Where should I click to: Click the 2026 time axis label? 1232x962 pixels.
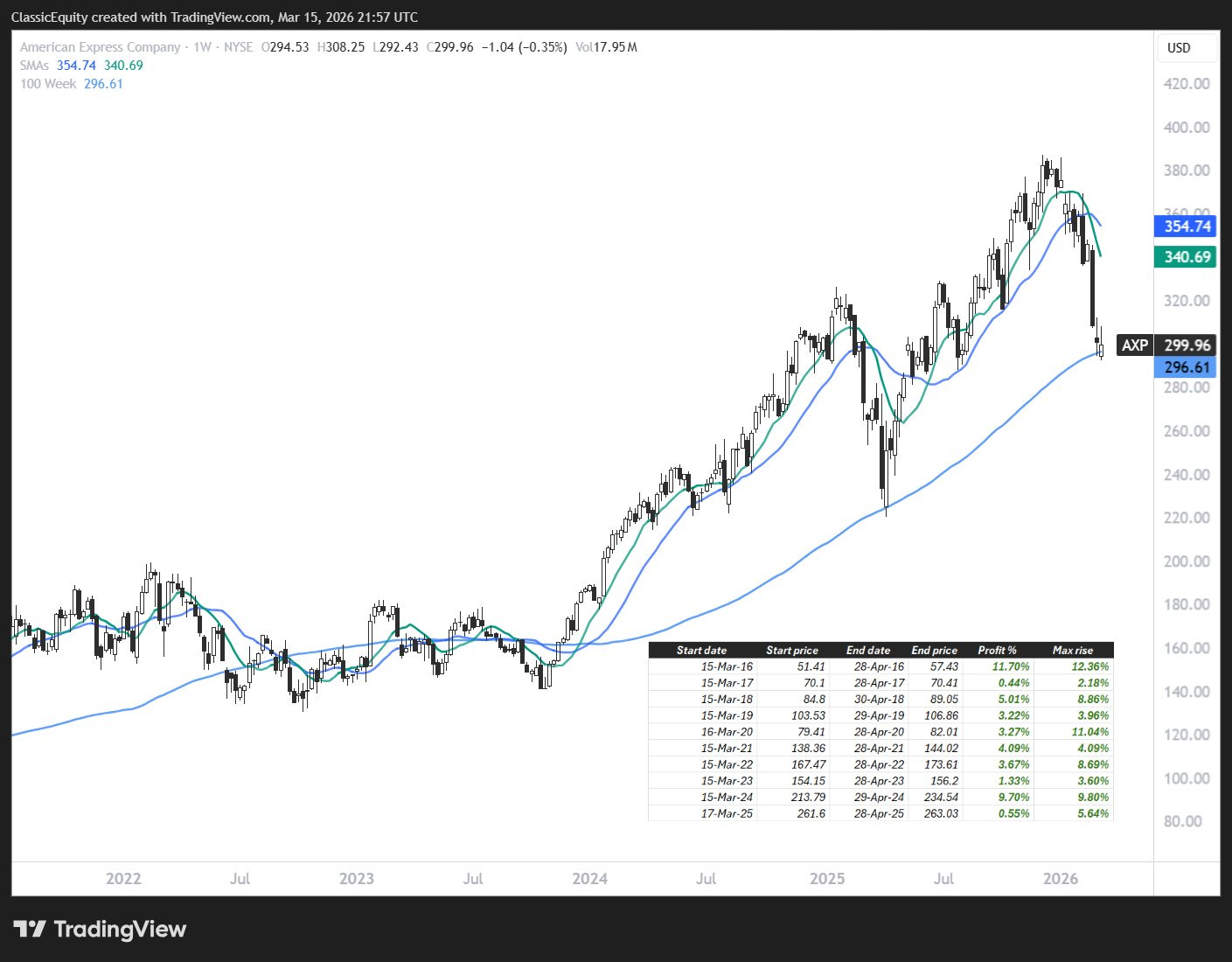click(1061, 879)
